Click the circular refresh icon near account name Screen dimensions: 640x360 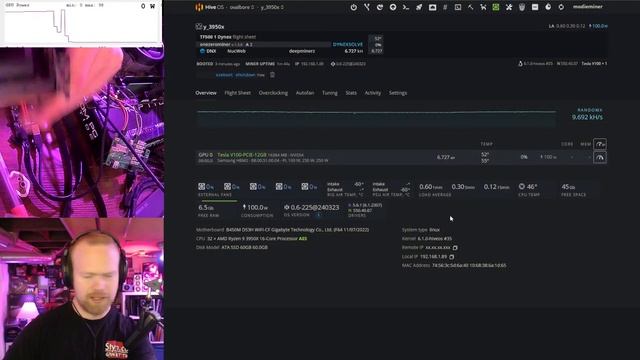(561, 7)
